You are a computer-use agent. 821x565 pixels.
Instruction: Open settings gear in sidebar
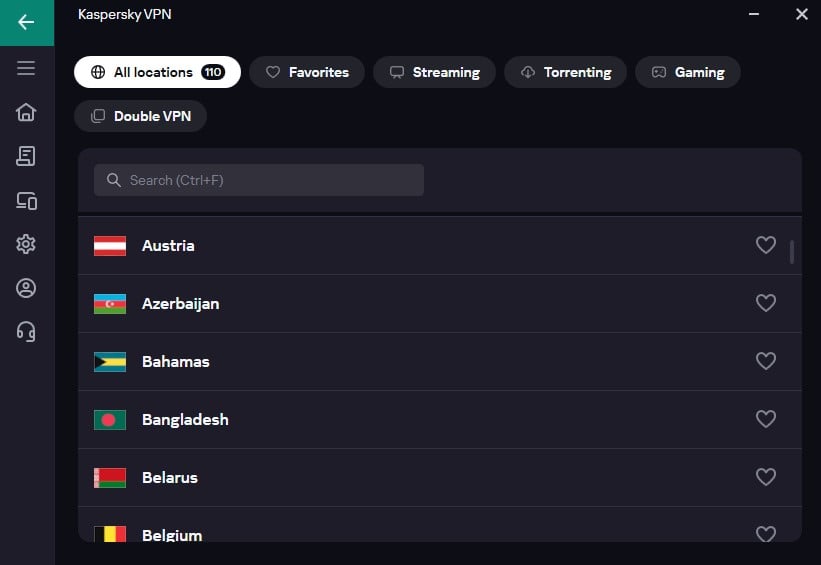point(26,244)
